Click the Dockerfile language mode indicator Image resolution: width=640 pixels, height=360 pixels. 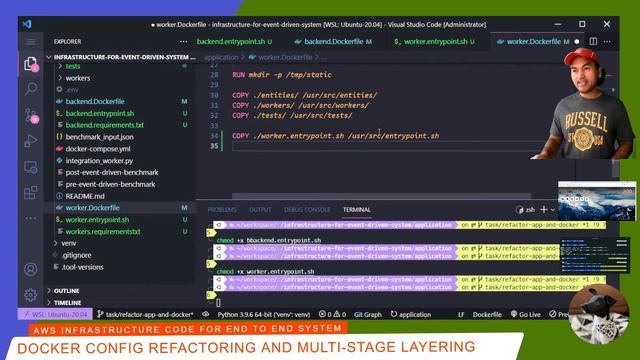(x=487, y=314)
